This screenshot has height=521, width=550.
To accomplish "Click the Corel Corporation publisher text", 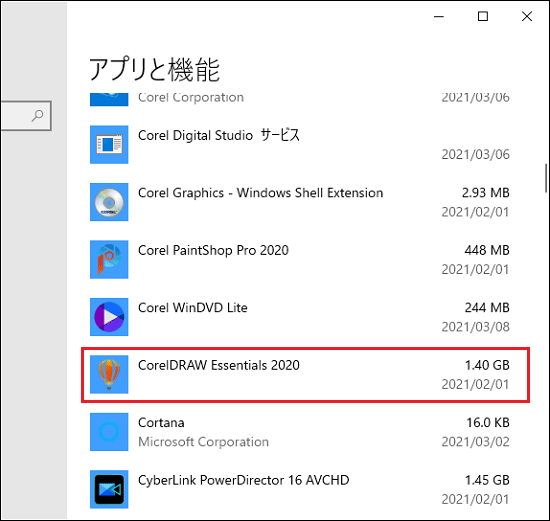I will tap(191, 98).
